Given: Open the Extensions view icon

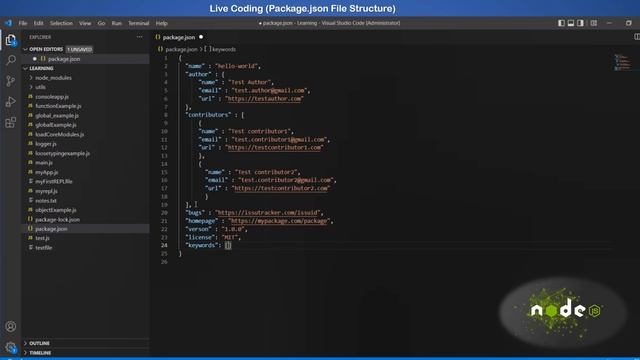Looking at the screenshot, I should (x=11, y=122).
